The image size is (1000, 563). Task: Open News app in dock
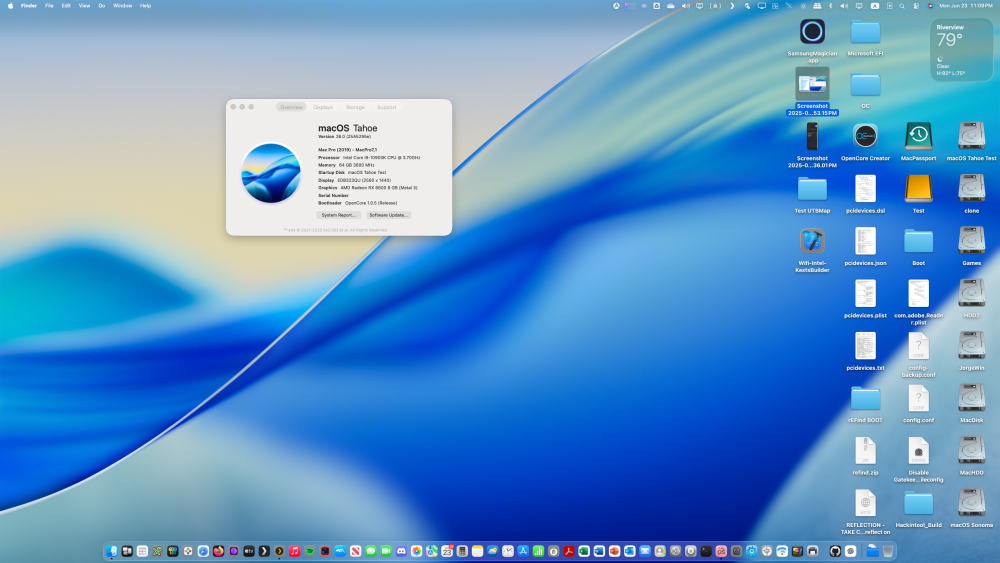coord(355,551)
